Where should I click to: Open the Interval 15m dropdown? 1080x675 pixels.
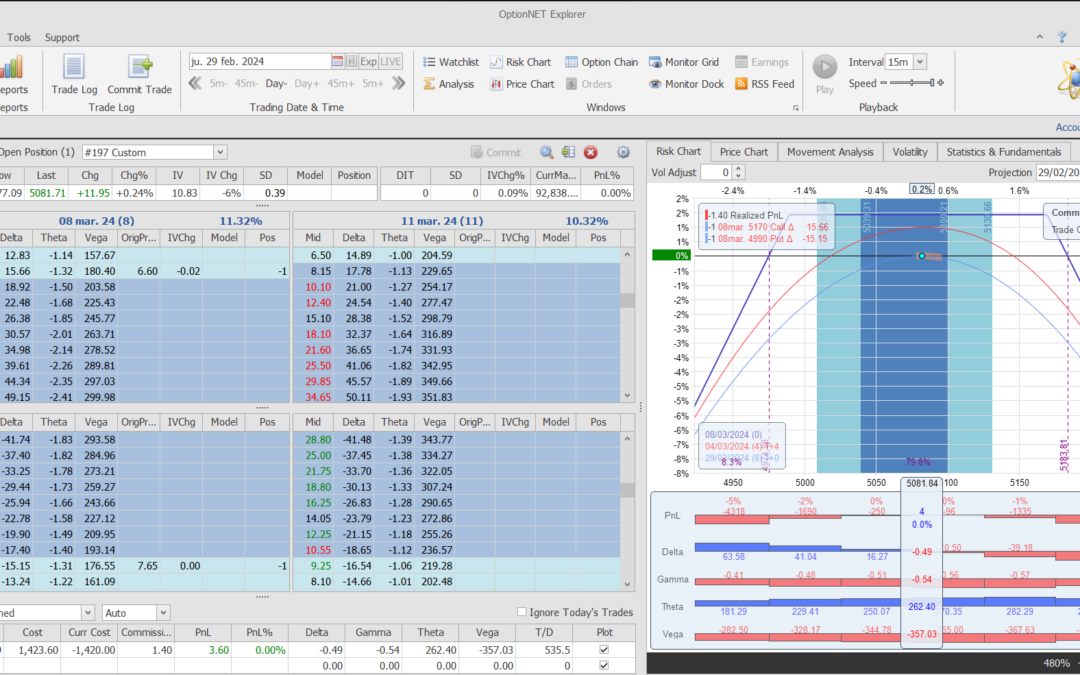919,62
